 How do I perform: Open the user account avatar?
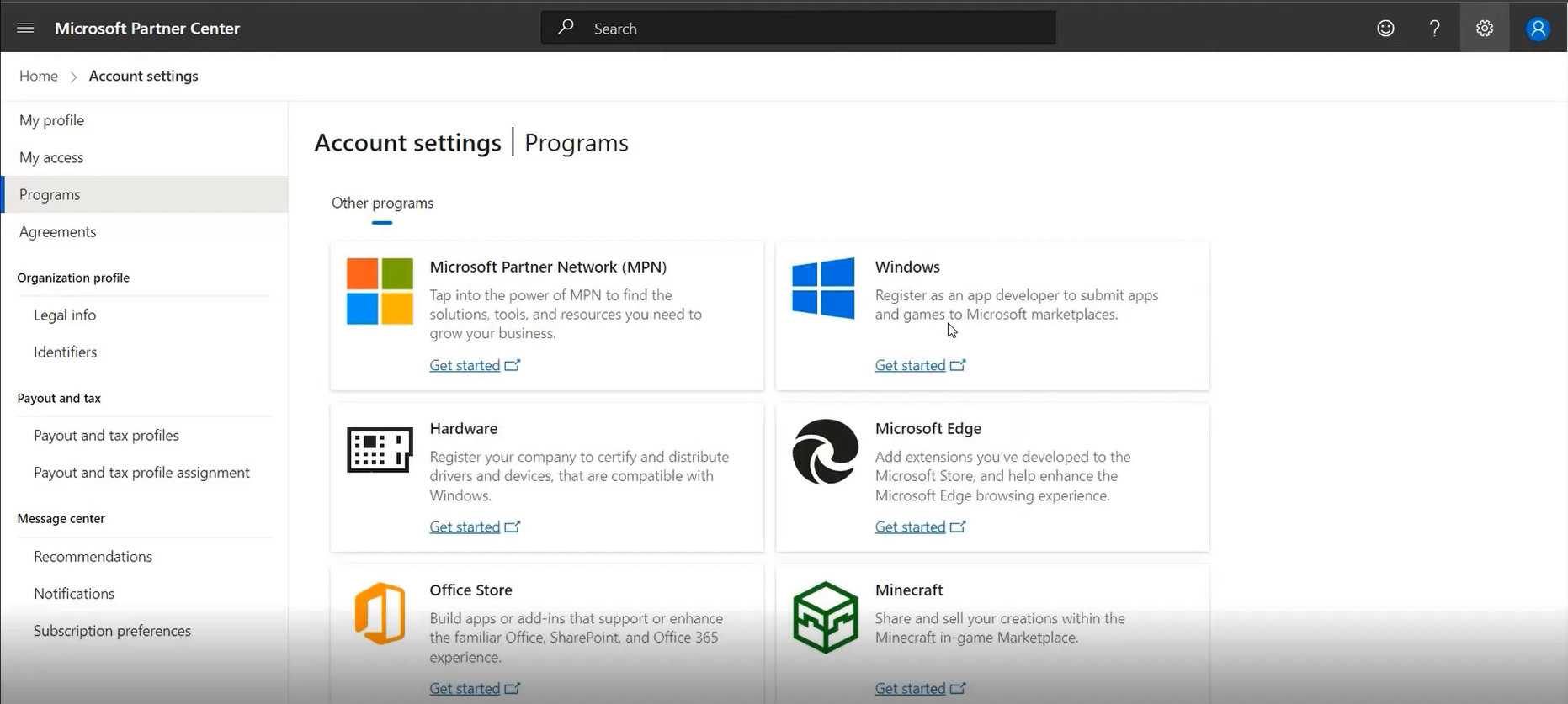[x=1538, y=29]
